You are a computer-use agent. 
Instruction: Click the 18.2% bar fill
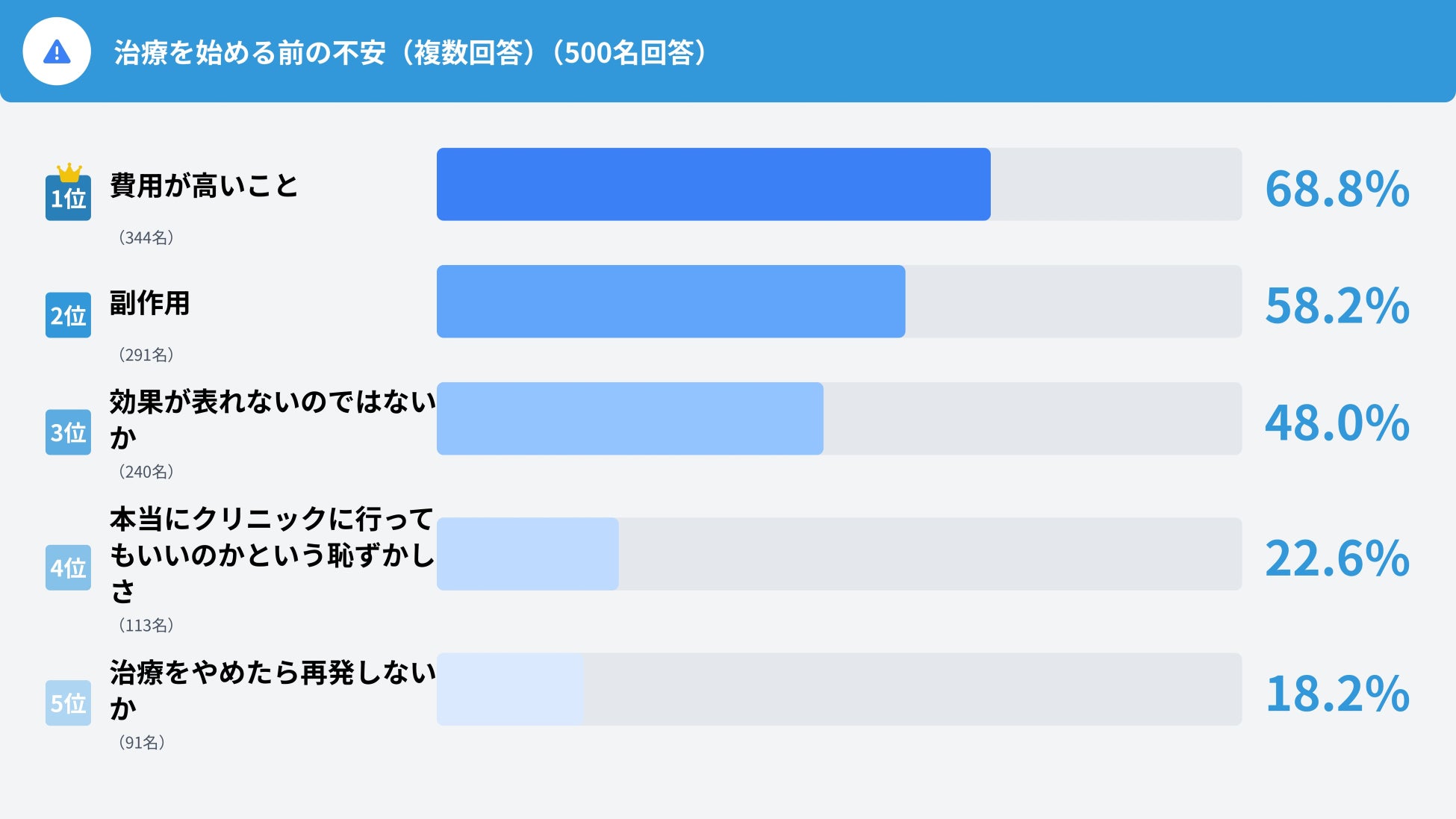[510, 689]
